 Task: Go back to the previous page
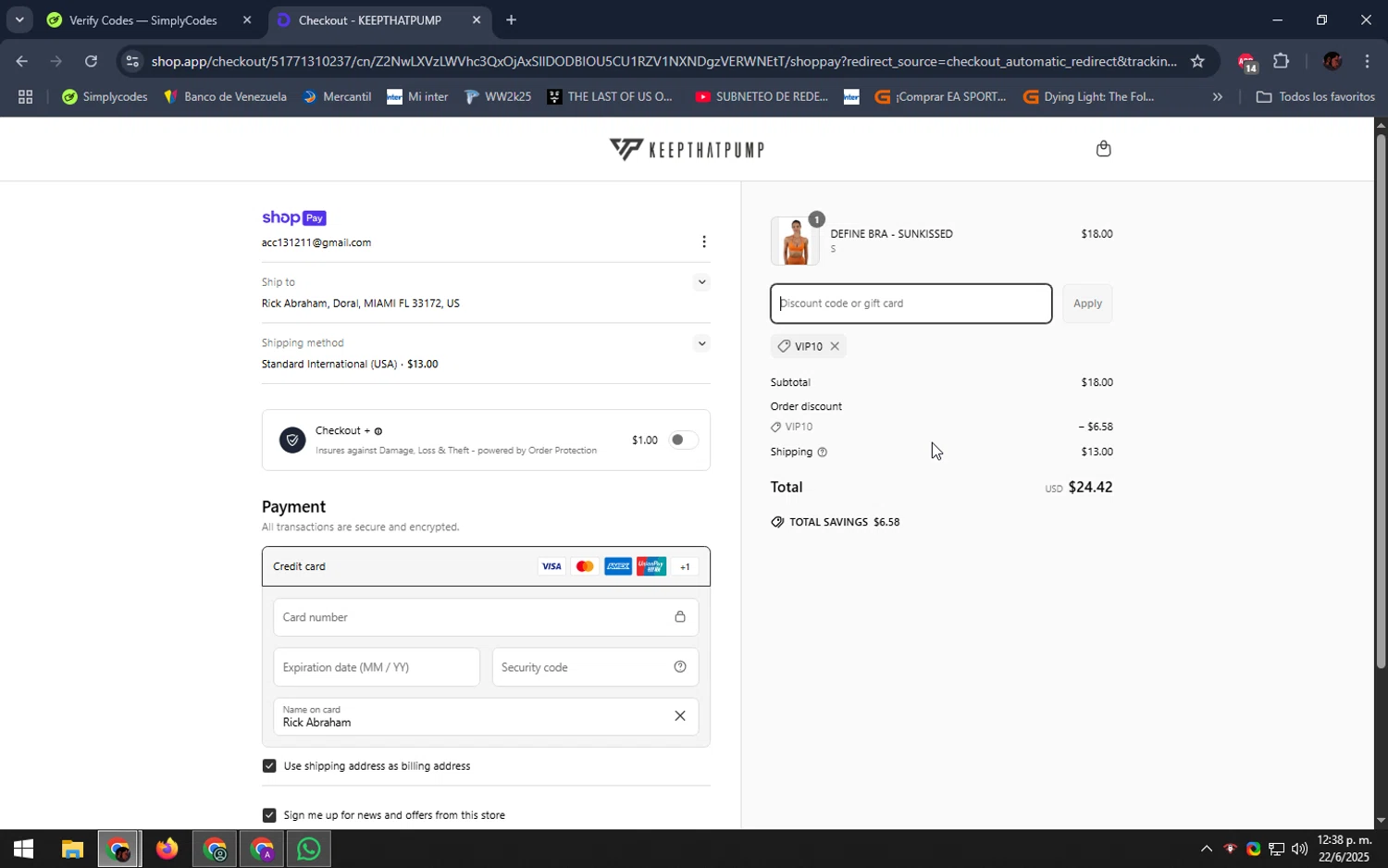click(x=21, y=61)
